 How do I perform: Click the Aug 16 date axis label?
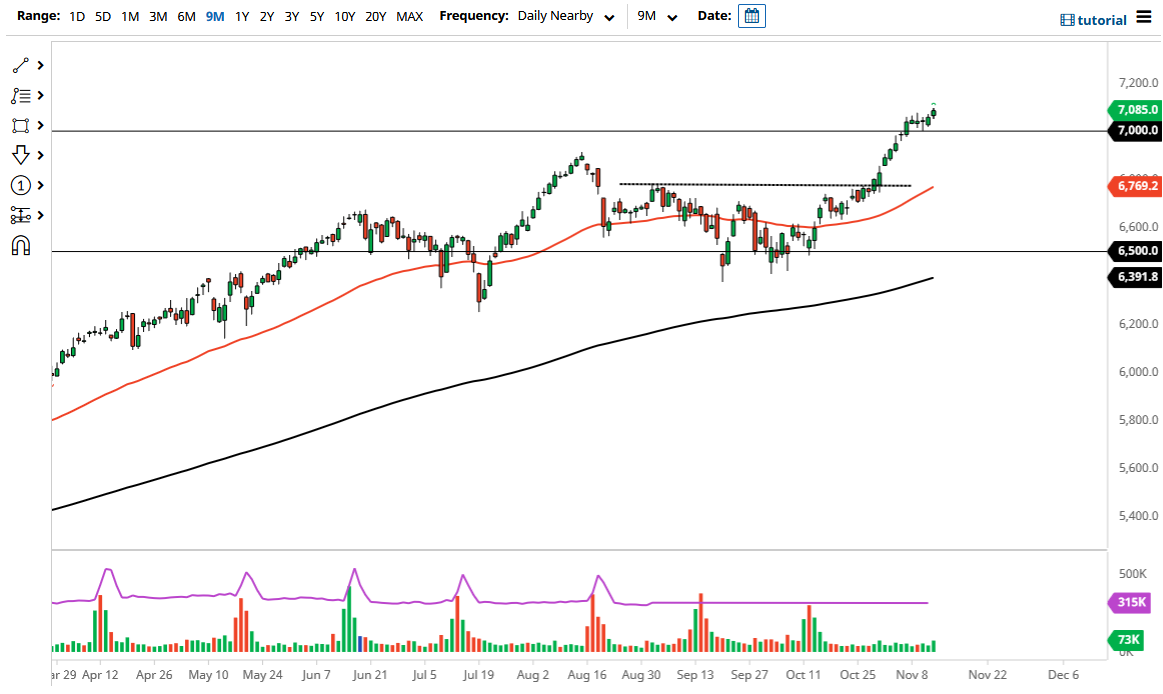[587, 675]
